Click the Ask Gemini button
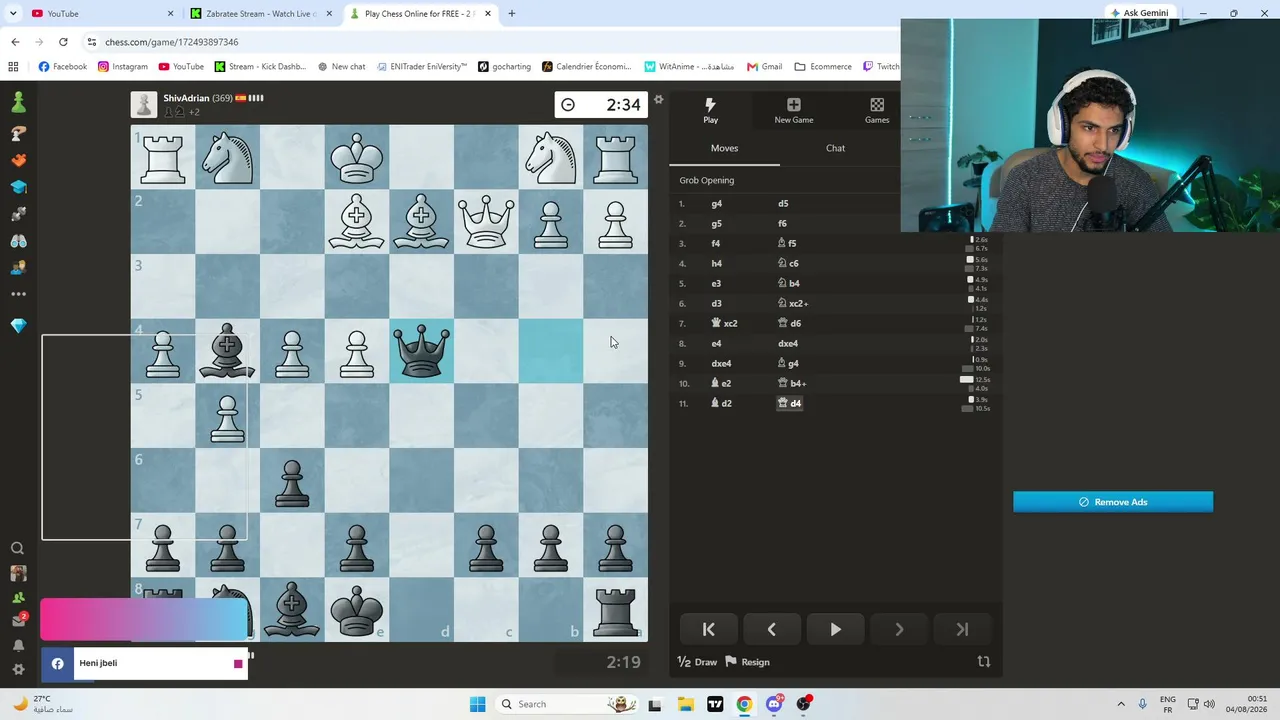 [1139, 13]
